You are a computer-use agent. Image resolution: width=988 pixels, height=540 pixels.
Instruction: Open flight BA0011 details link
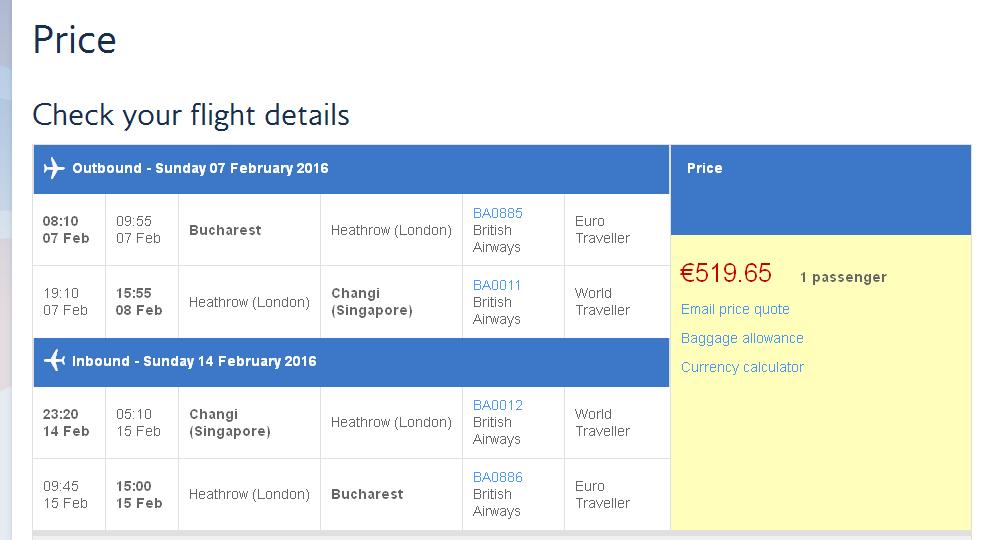tap(497, 285)
